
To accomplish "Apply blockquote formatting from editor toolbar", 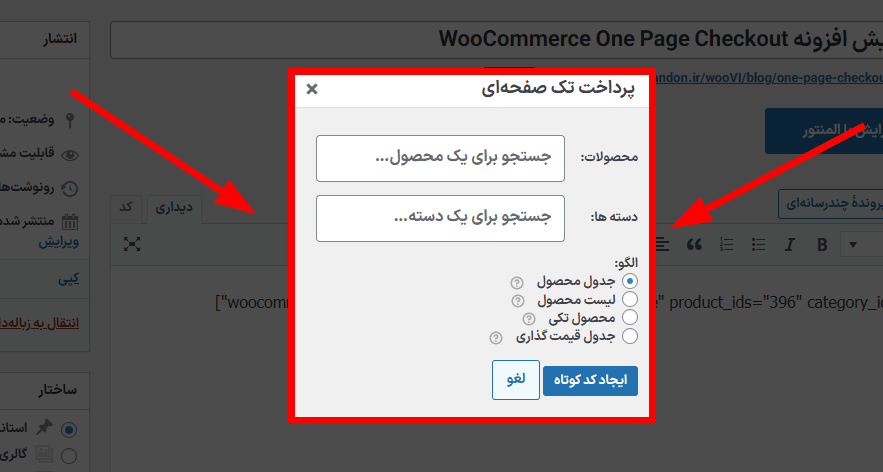I will (693, 244).
